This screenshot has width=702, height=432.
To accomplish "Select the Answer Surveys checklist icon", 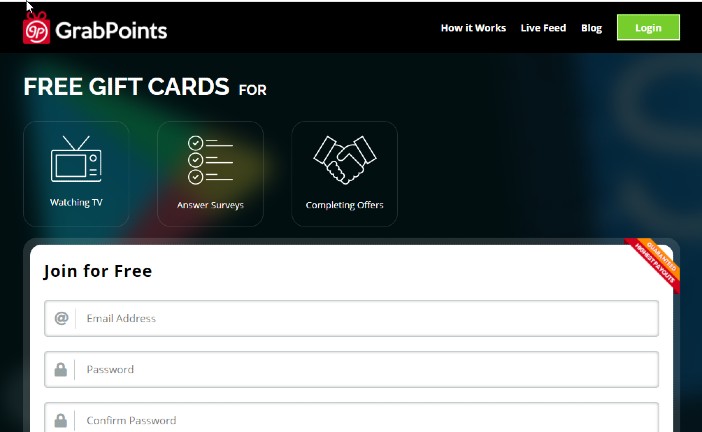I will pos(210,160).
